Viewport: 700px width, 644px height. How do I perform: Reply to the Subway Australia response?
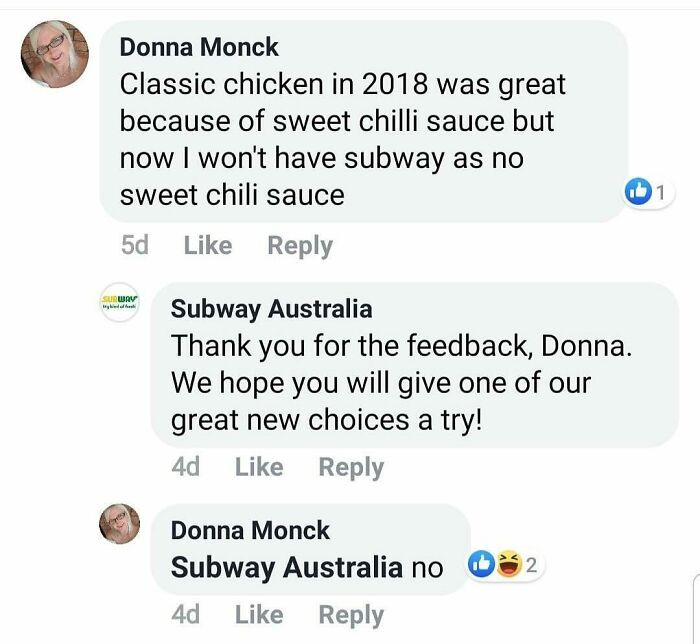pyautogui.click(x=351, y=467)
